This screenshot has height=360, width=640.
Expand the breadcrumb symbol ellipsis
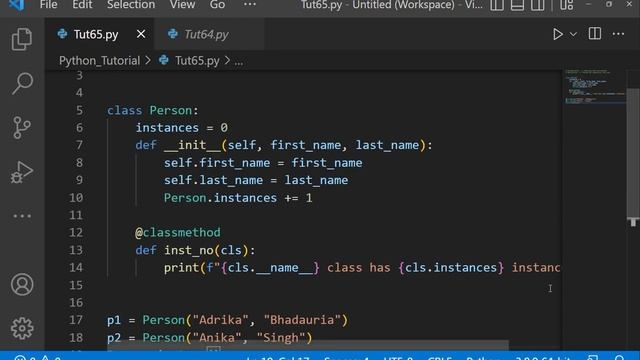click(x=239, y=62)
